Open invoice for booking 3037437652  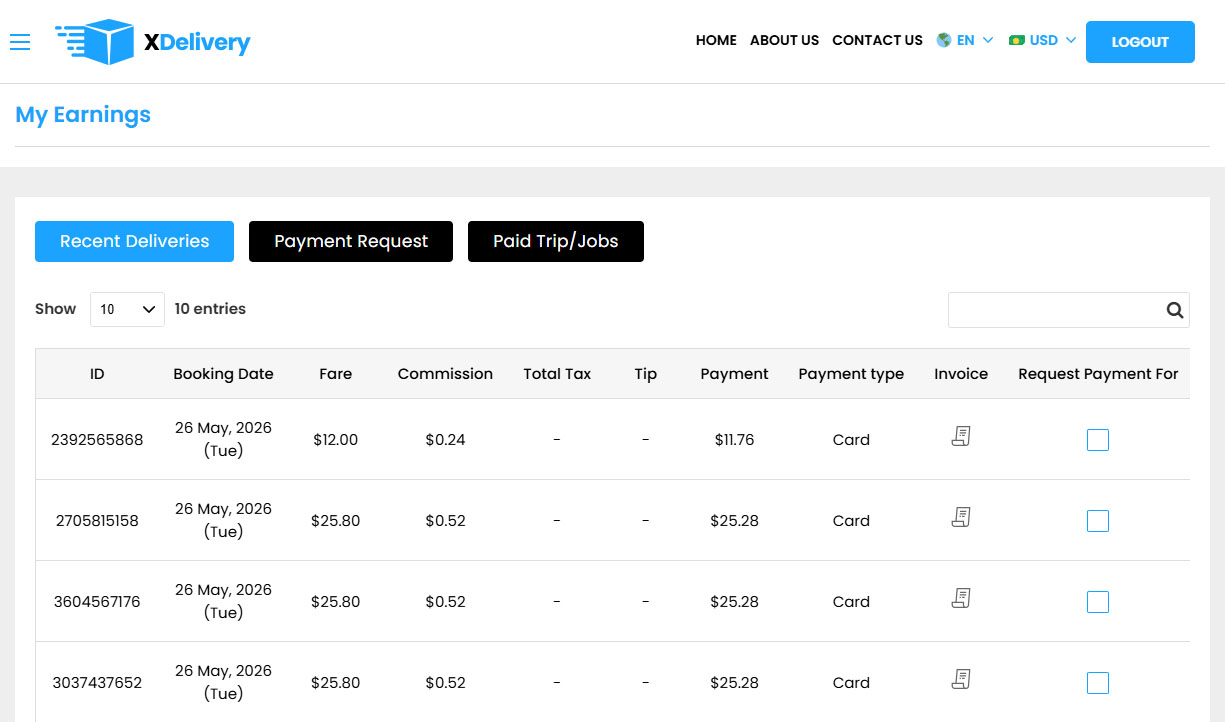(961, 679)
